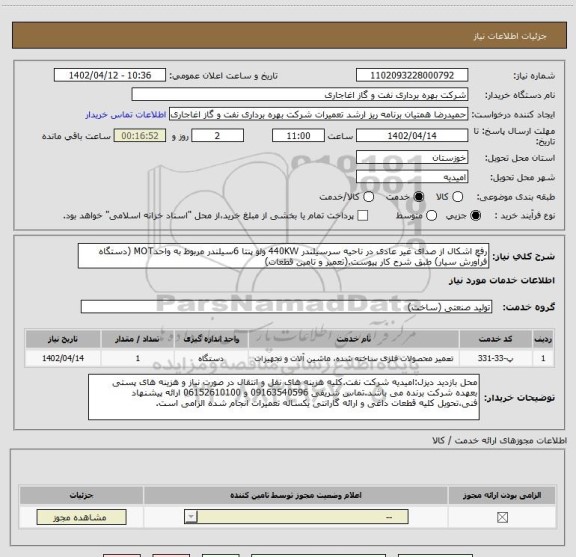Click the 'اطلاعات مجوزهای ارائه خدمت / کالا' heading

tap(499, 440)
